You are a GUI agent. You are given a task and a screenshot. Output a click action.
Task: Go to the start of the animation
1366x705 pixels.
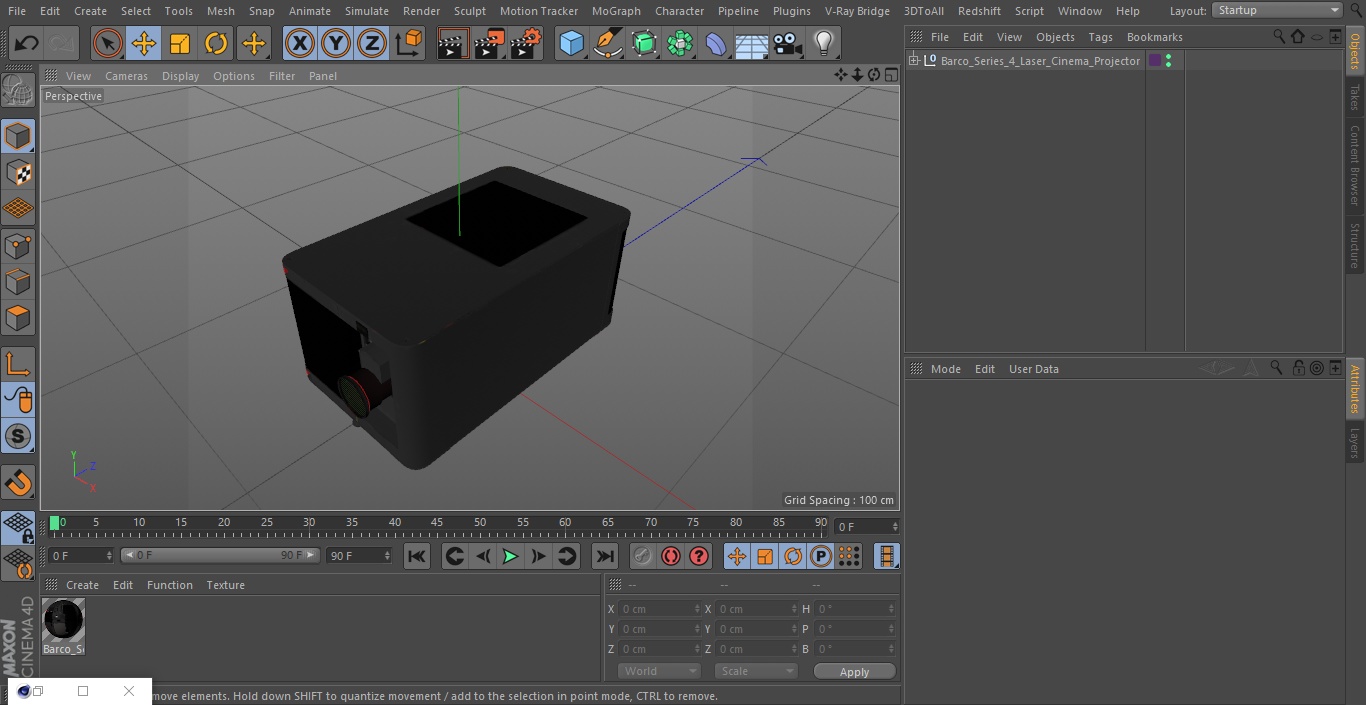pyautogui.click(x=417, y=556)
